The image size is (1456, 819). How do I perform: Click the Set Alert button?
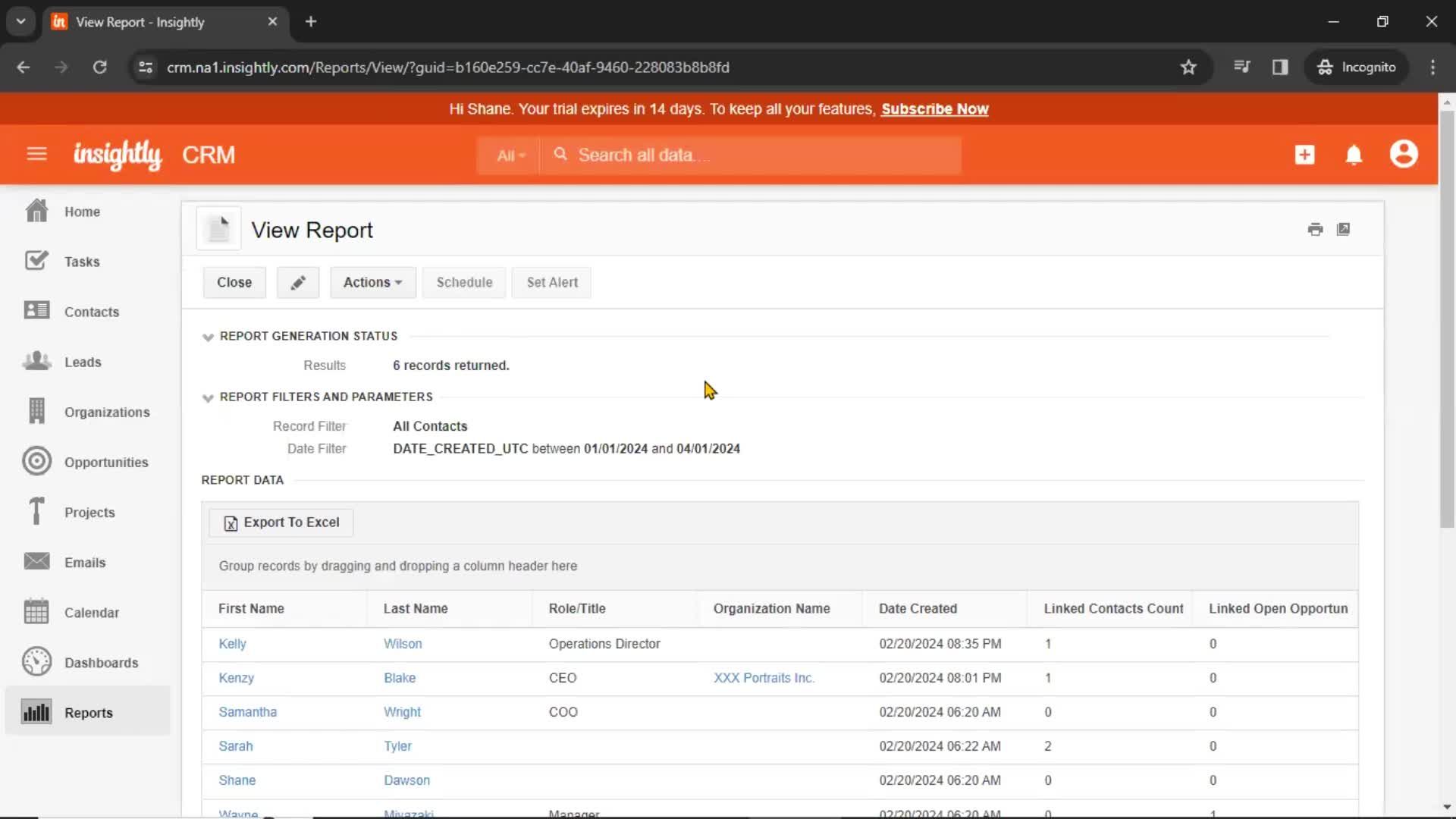click(x=552, y=282)
